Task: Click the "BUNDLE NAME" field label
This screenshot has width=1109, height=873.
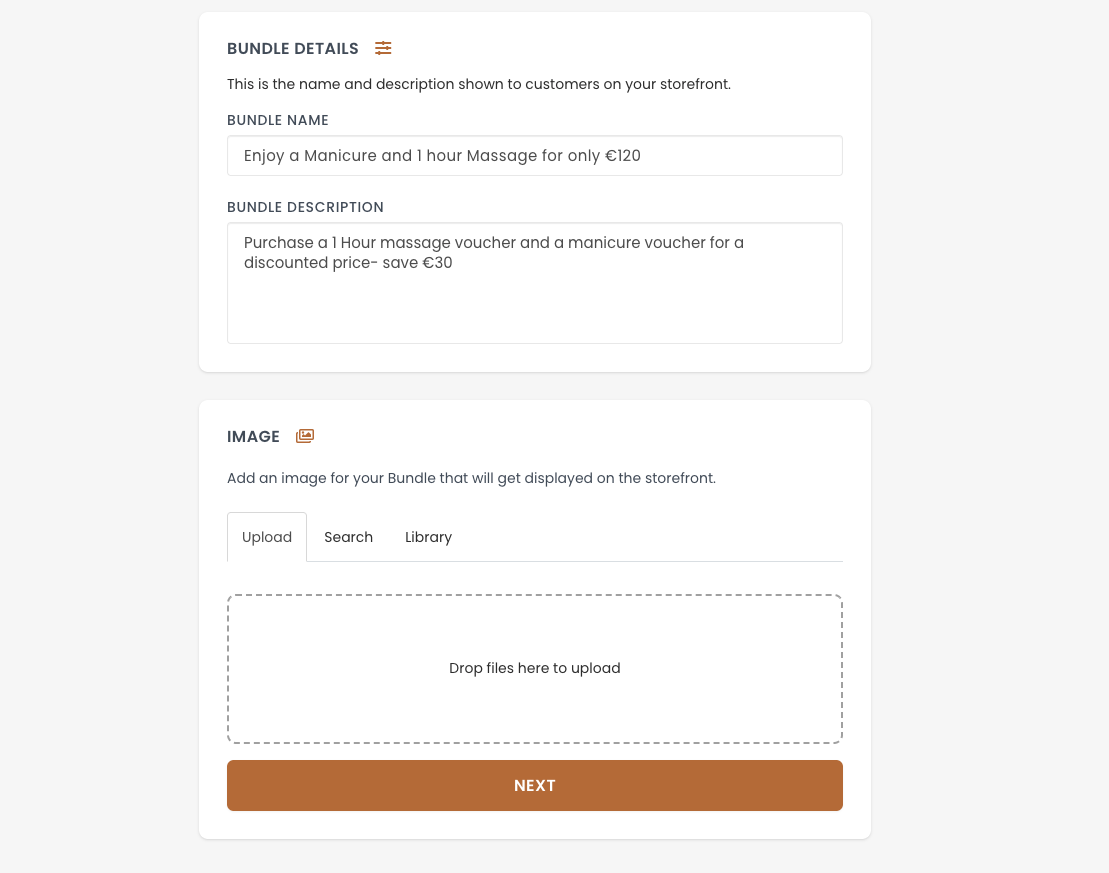Action: coord(278,120)
